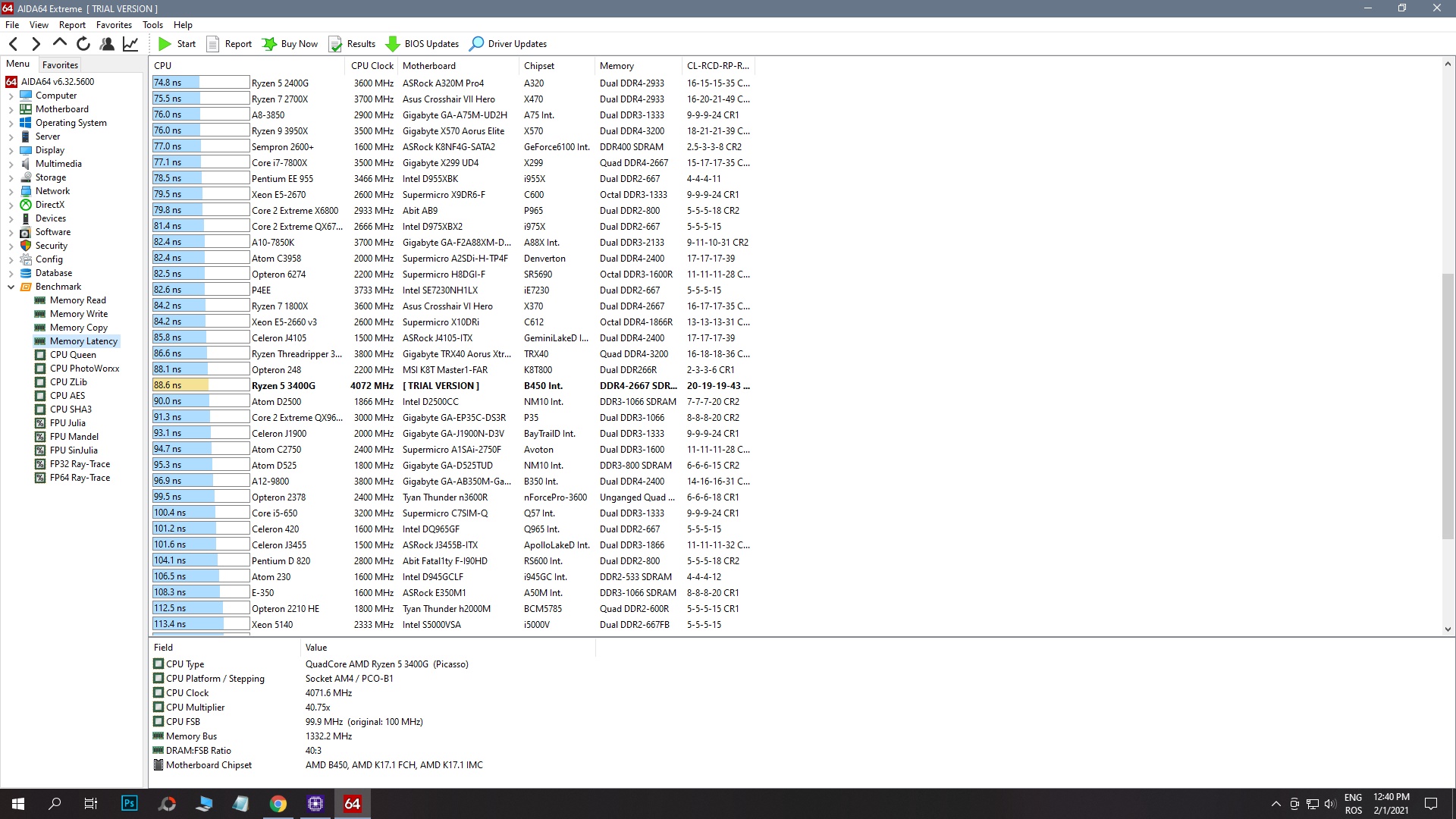
Task: Go forward with the right arrow button
Action: pyautogui.click(x=36, y=44)
